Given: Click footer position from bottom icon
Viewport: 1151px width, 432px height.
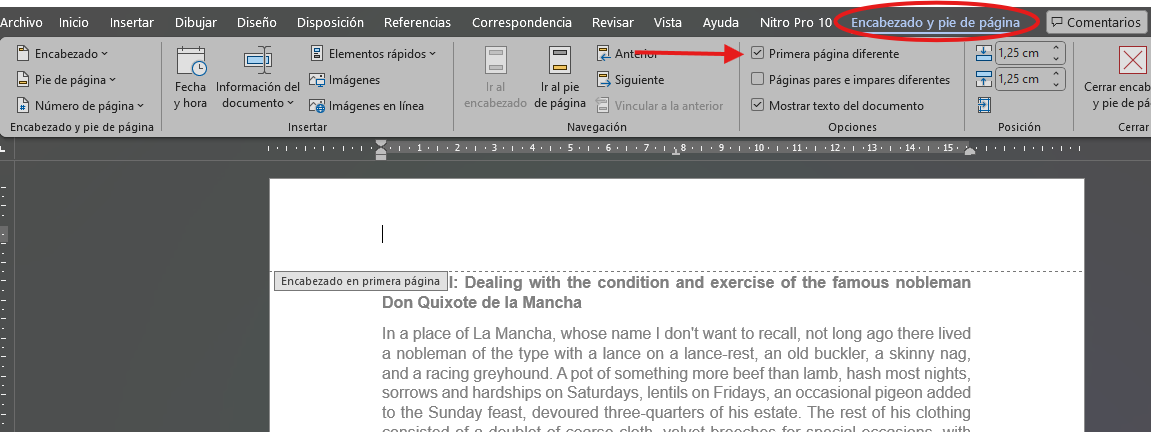Looking at the screenshot, I should [984, 78].
